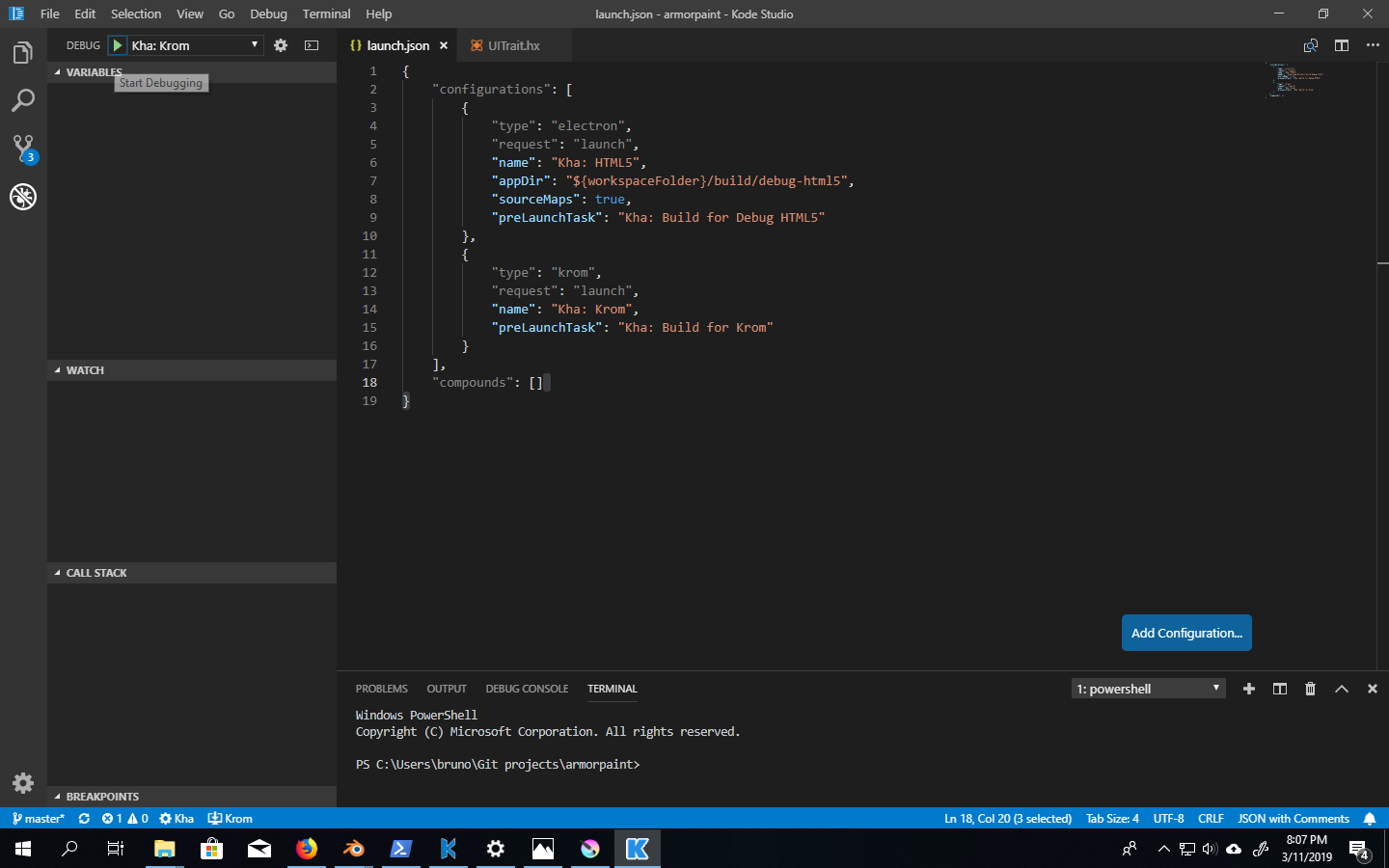The height and width of the screenshot is (868, 1389).
Task: Open launch configurations gear in debug toolbar
Action: tap(280, 44)
